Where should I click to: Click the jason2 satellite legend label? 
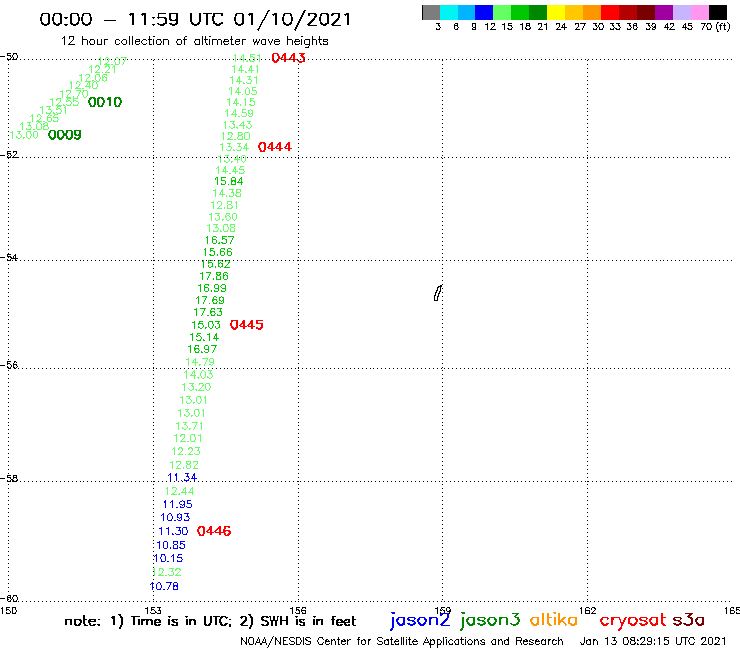[420, 620]
